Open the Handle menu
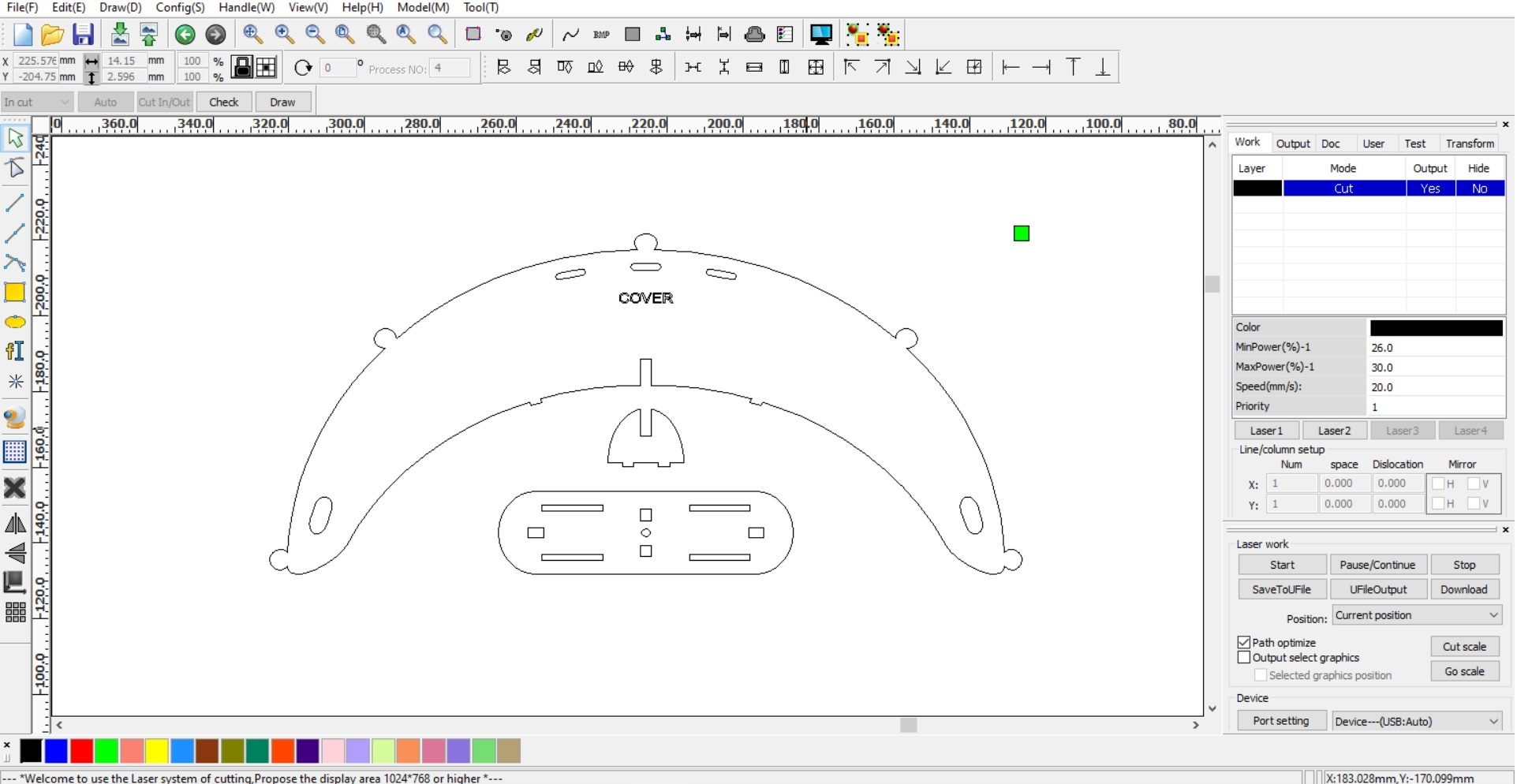The image size is (1517, 784). tap(246, 7)
